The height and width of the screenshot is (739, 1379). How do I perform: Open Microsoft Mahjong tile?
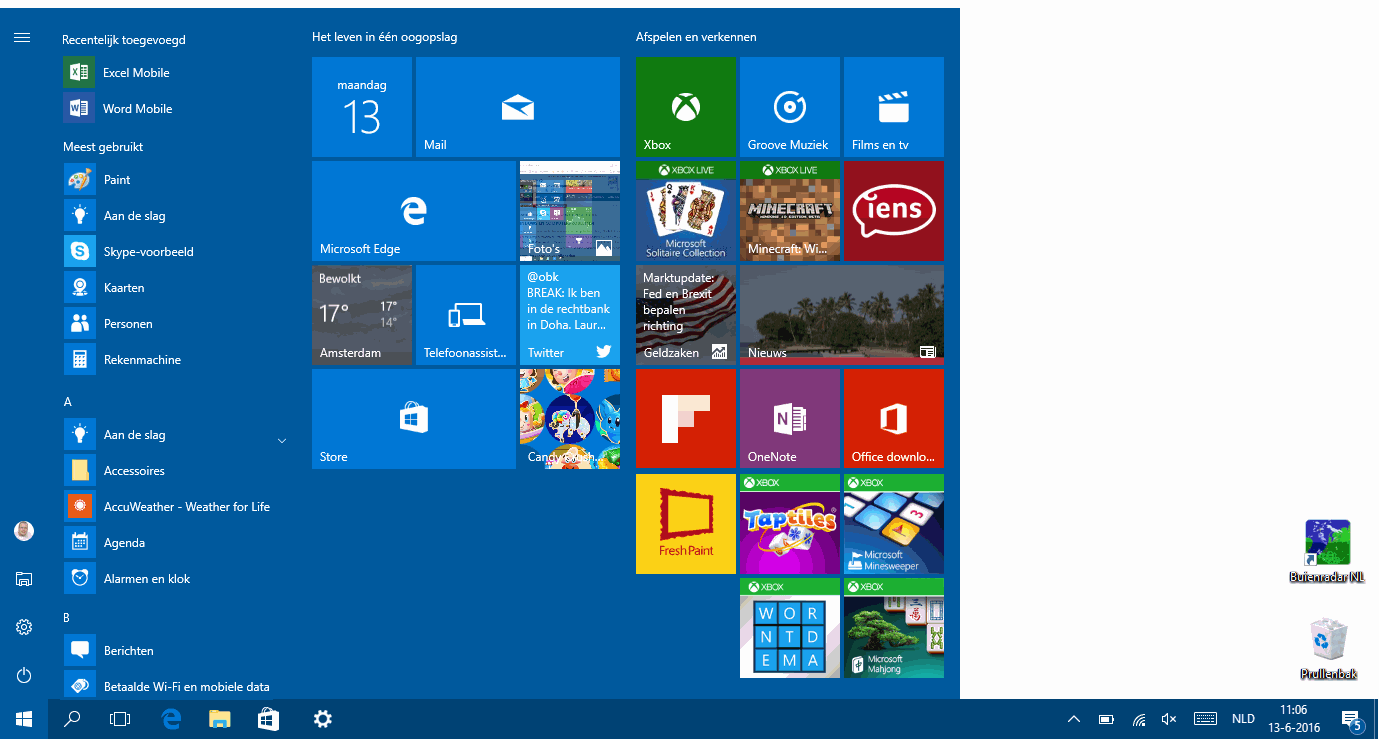[x=894, y=628]
